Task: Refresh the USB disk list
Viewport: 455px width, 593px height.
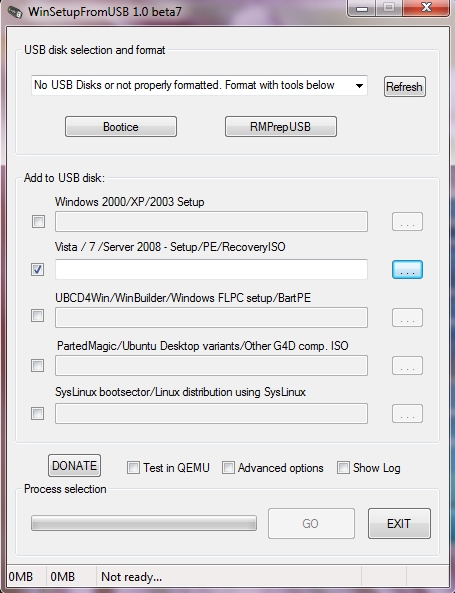Action: pos(404,87)
